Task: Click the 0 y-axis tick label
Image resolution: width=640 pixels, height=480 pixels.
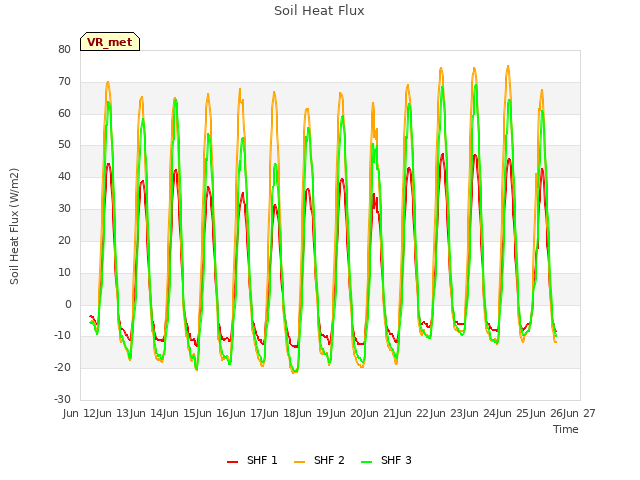Action: tap(68, 304)
